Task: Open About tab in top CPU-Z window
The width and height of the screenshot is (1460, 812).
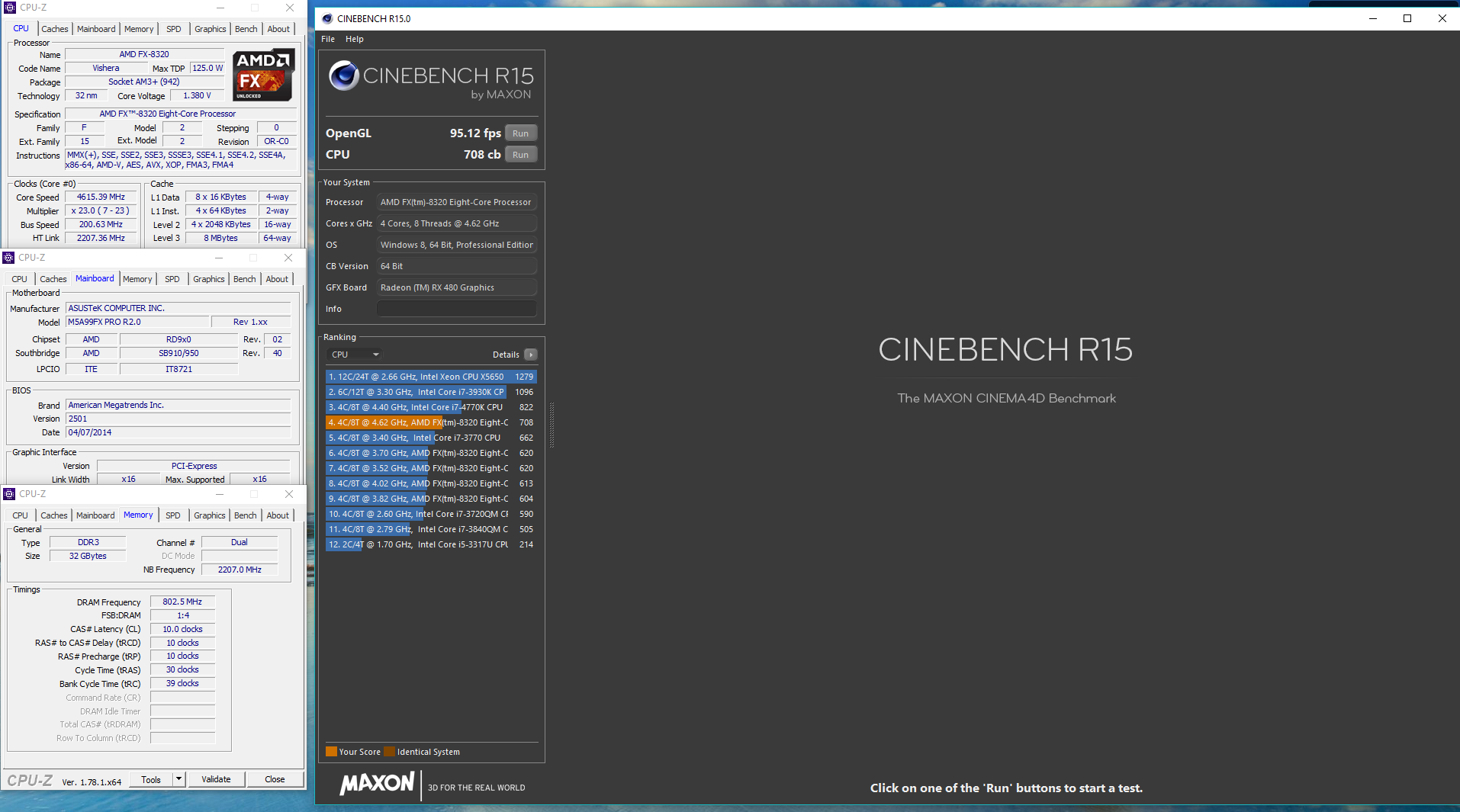Action: pos(278,29)
